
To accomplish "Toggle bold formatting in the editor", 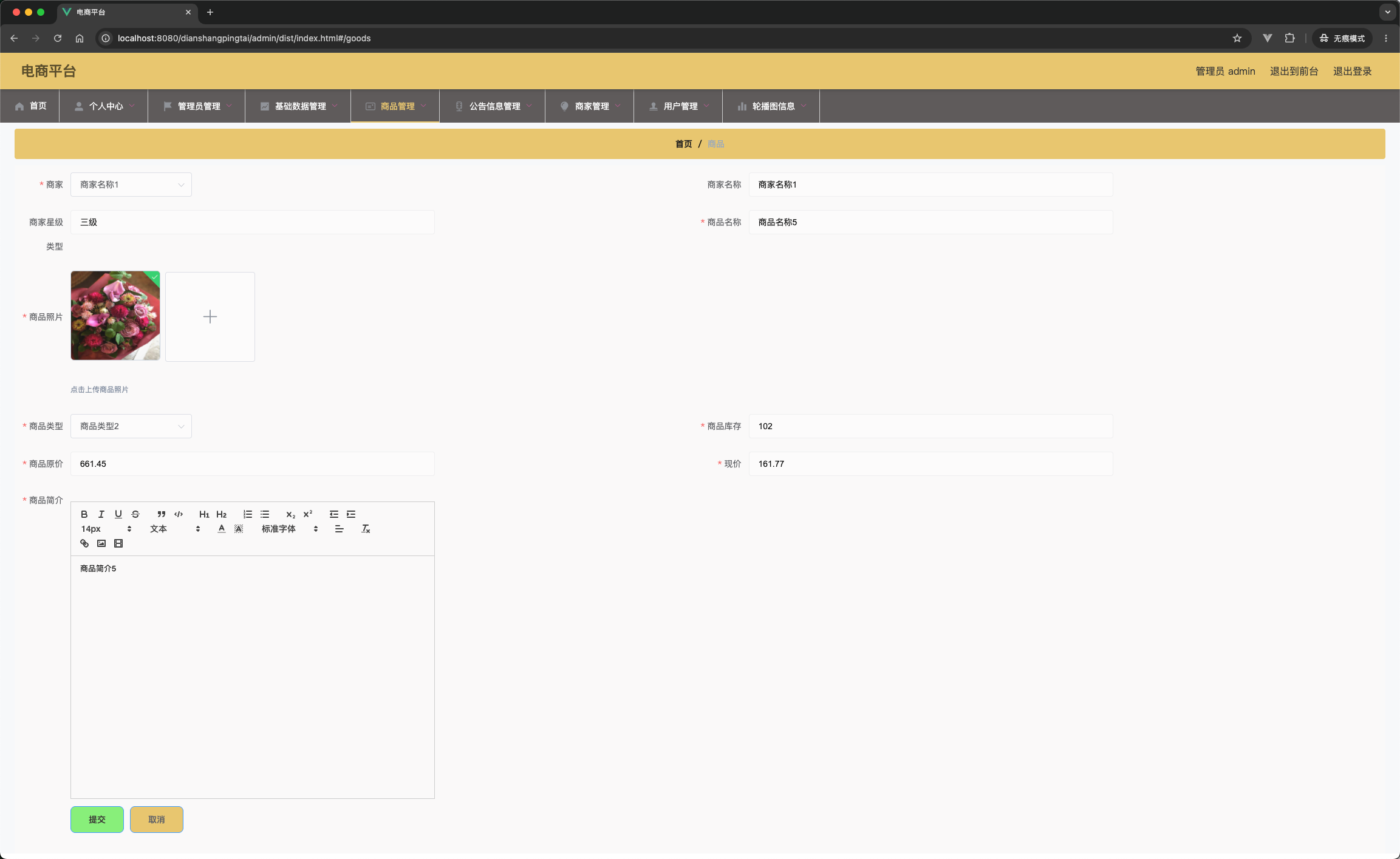I will pos(84,514).
